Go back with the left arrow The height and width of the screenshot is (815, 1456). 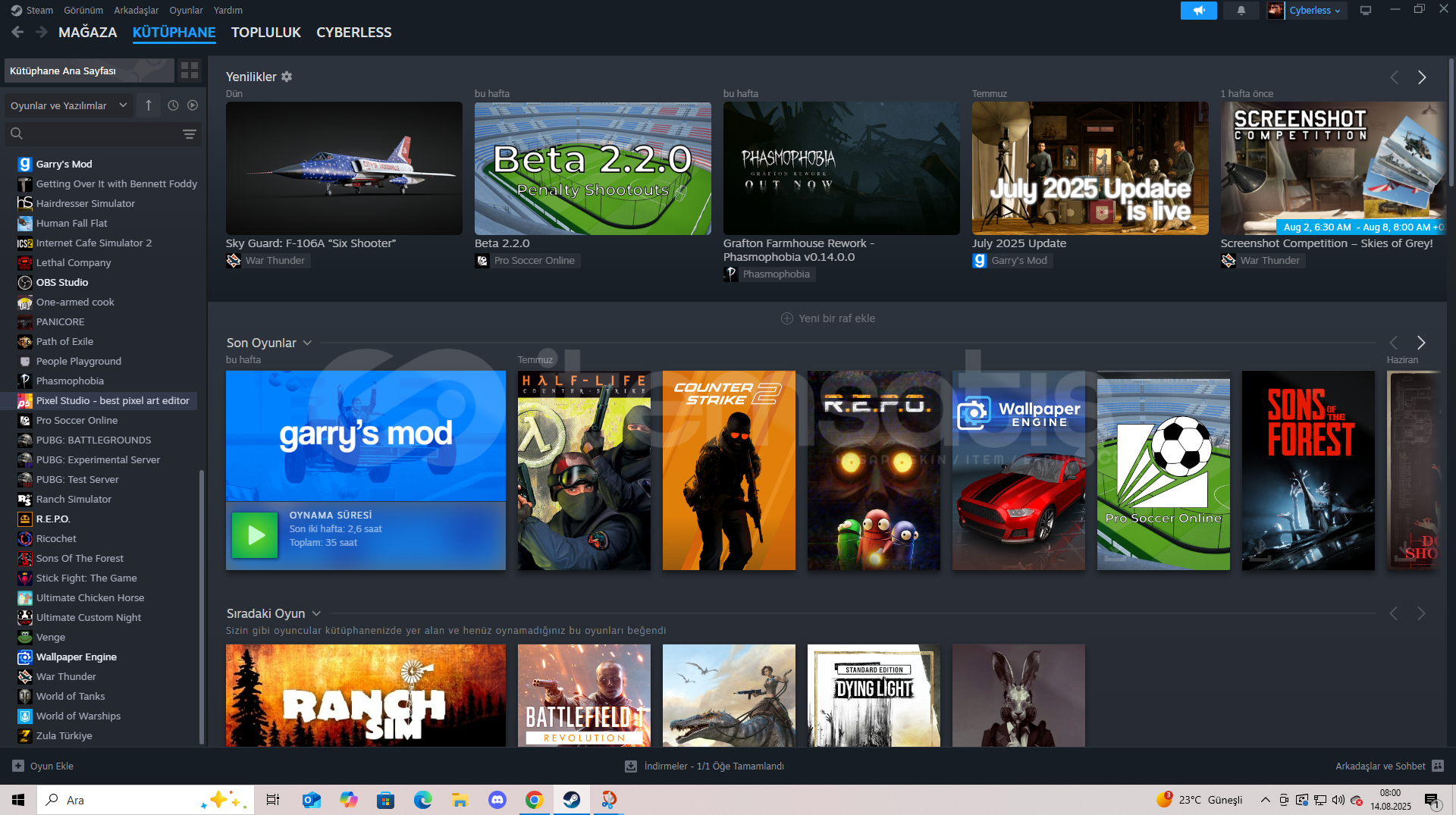[17, 32]
